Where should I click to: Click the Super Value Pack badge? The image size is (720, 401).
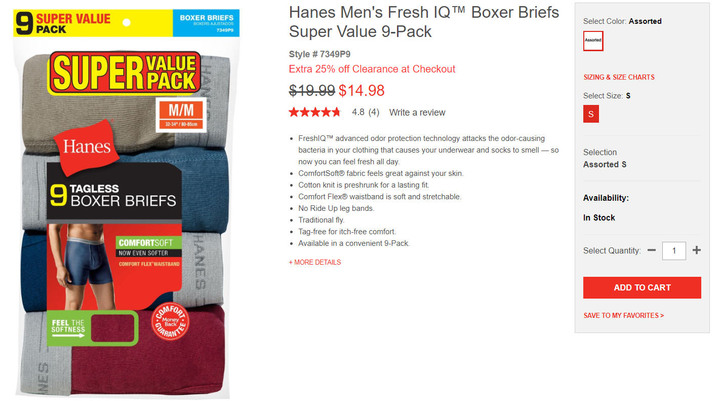124,73
